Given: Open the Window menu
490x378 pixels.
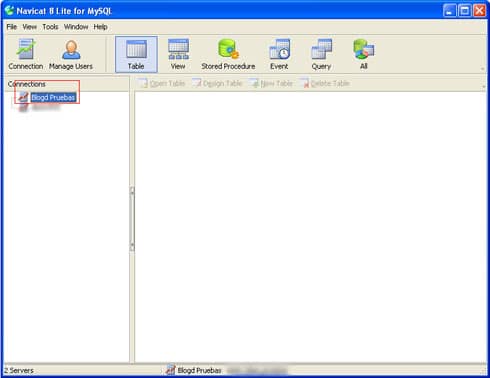Looking at the screenshot, I should [76, 27].
